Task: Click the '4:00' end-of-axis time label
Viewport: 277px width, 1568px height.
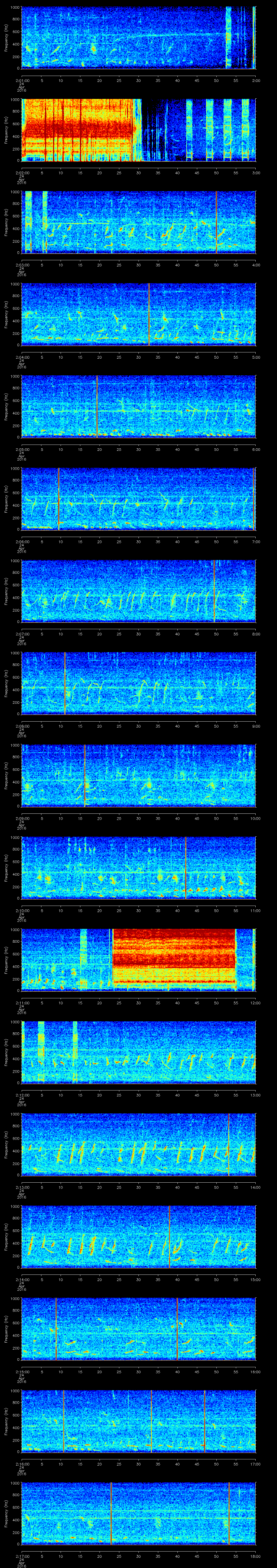Action: tap(256, 265)
